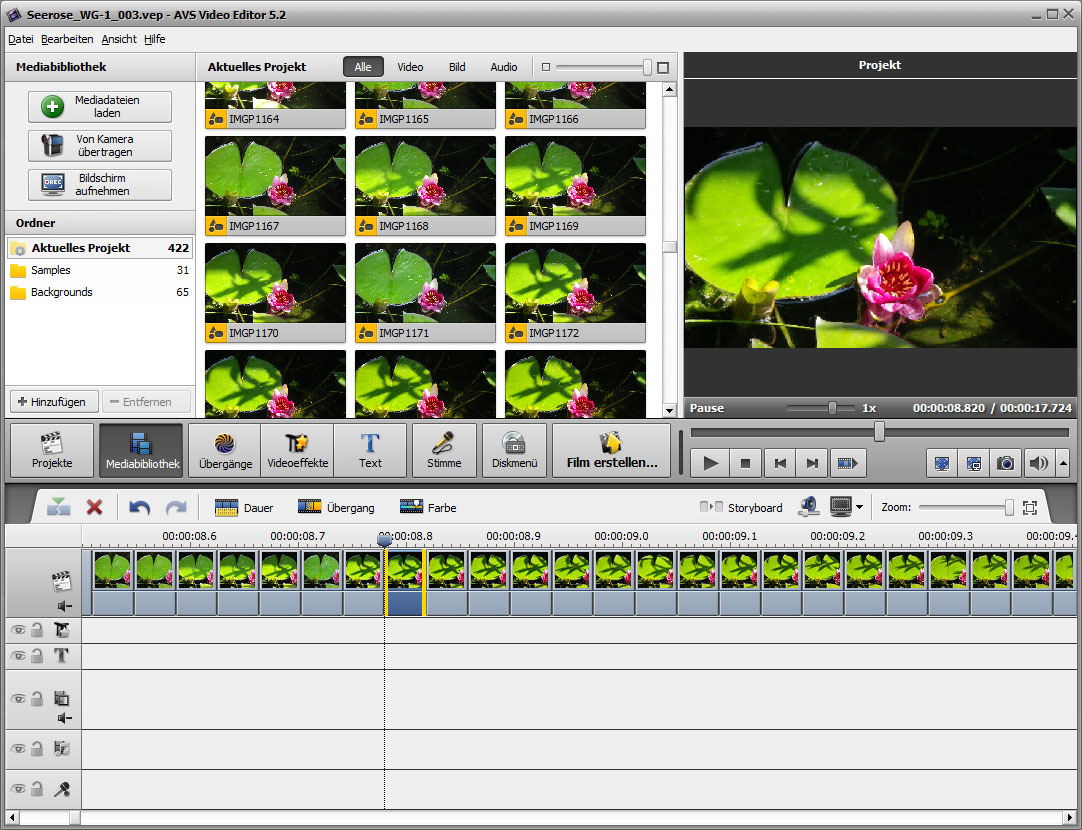Open the Bearbeiten menu
This screenshot has height=830, width=1082.
click(67, 39)
